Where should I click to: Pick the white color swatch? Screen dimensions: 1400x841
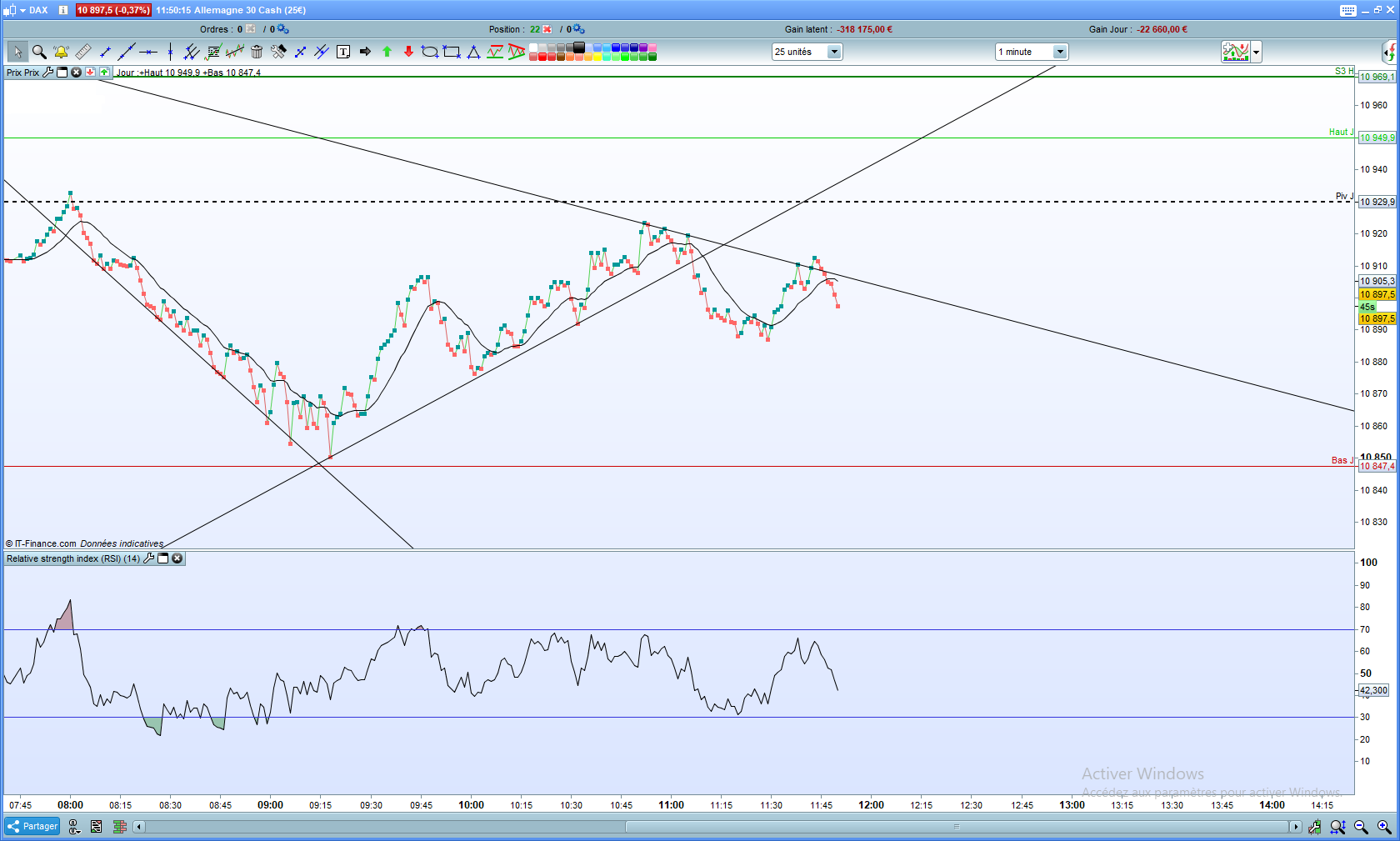point(533,48)
